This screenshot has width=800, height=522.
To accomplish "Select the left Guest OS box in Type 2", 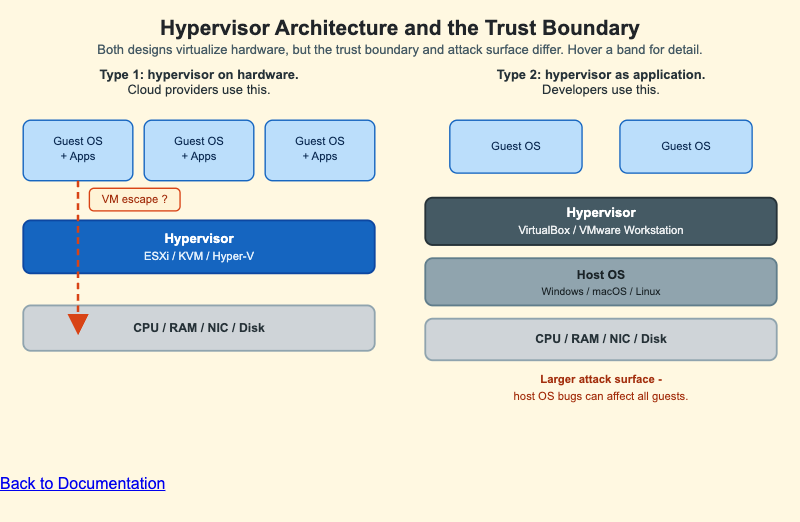I will (516, 147).
